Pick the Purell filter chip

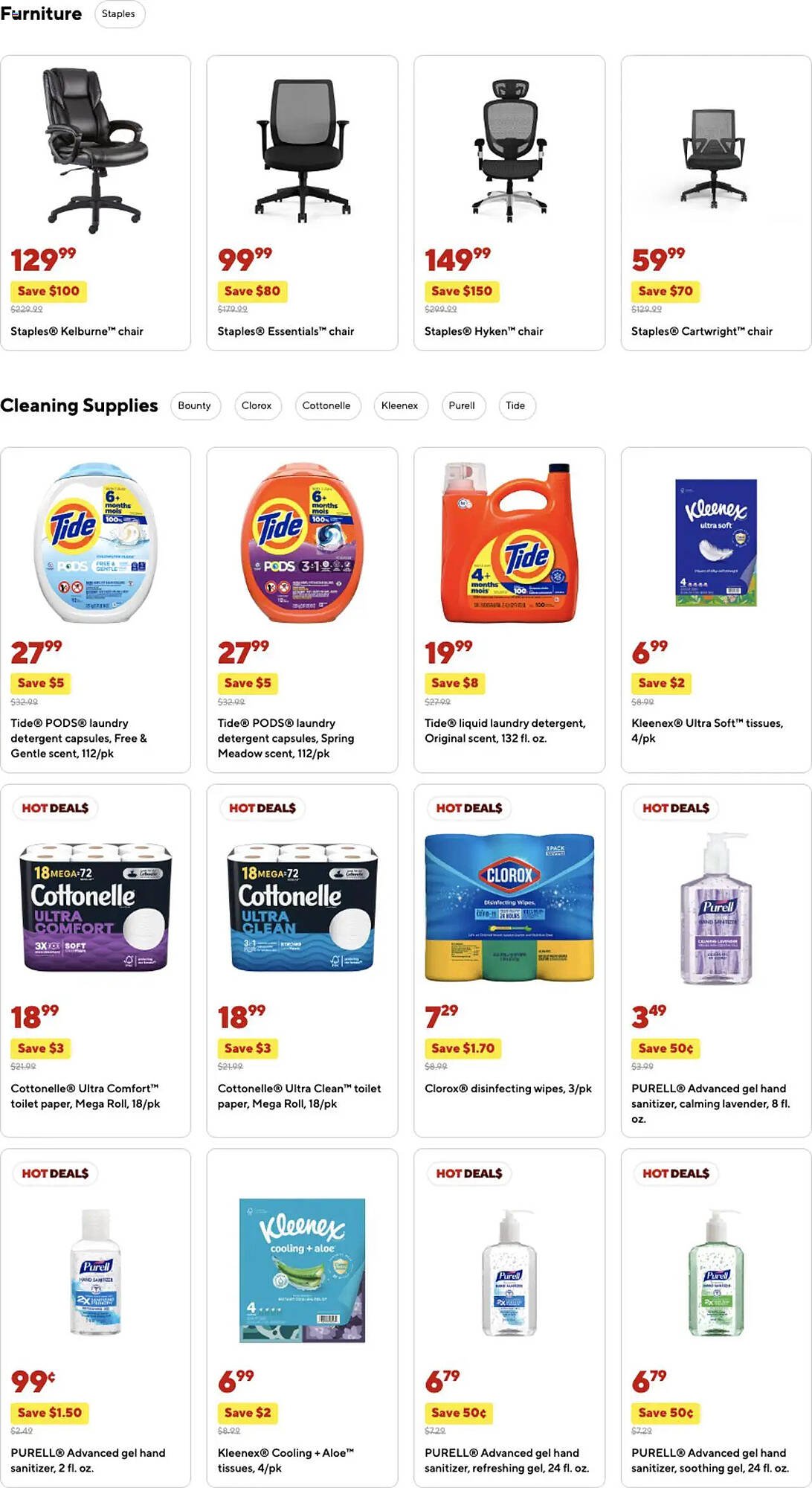click(462, 405)
